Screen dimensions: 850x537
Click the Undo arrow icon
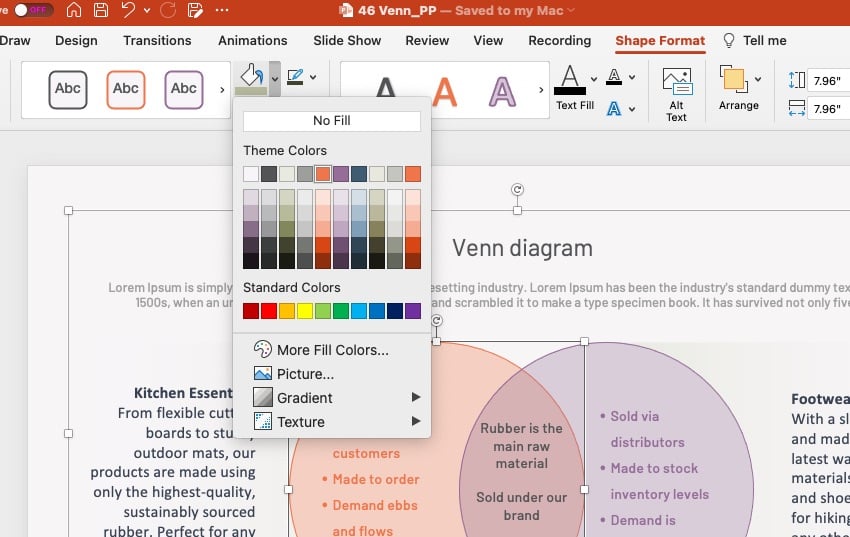click(x=128, y=11)
